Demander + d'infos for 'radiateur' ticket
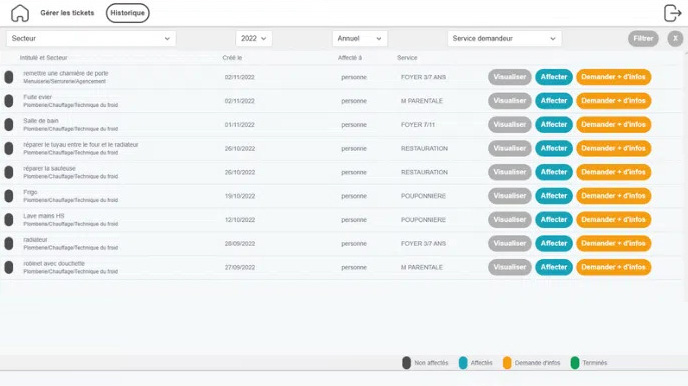 point(613,243)
